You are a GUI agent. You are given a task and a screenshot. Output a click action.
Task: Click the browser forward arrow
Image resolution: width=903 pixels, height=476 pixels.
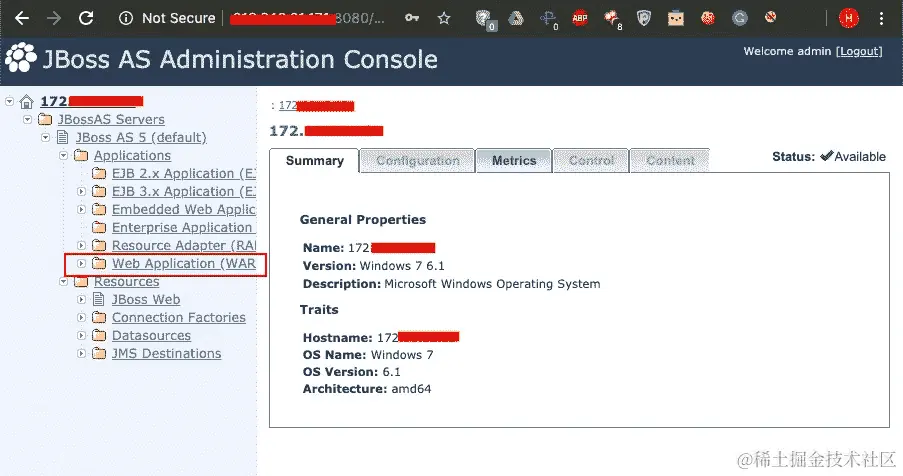tap(54, 18)
